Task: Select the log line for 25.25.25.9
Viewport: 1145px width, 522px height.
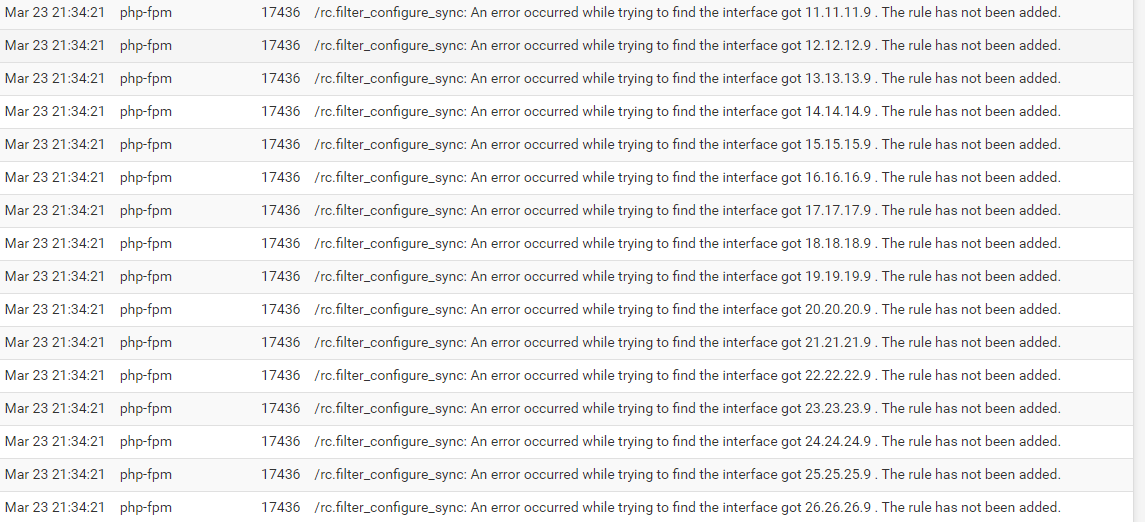Action: point(566,475)
